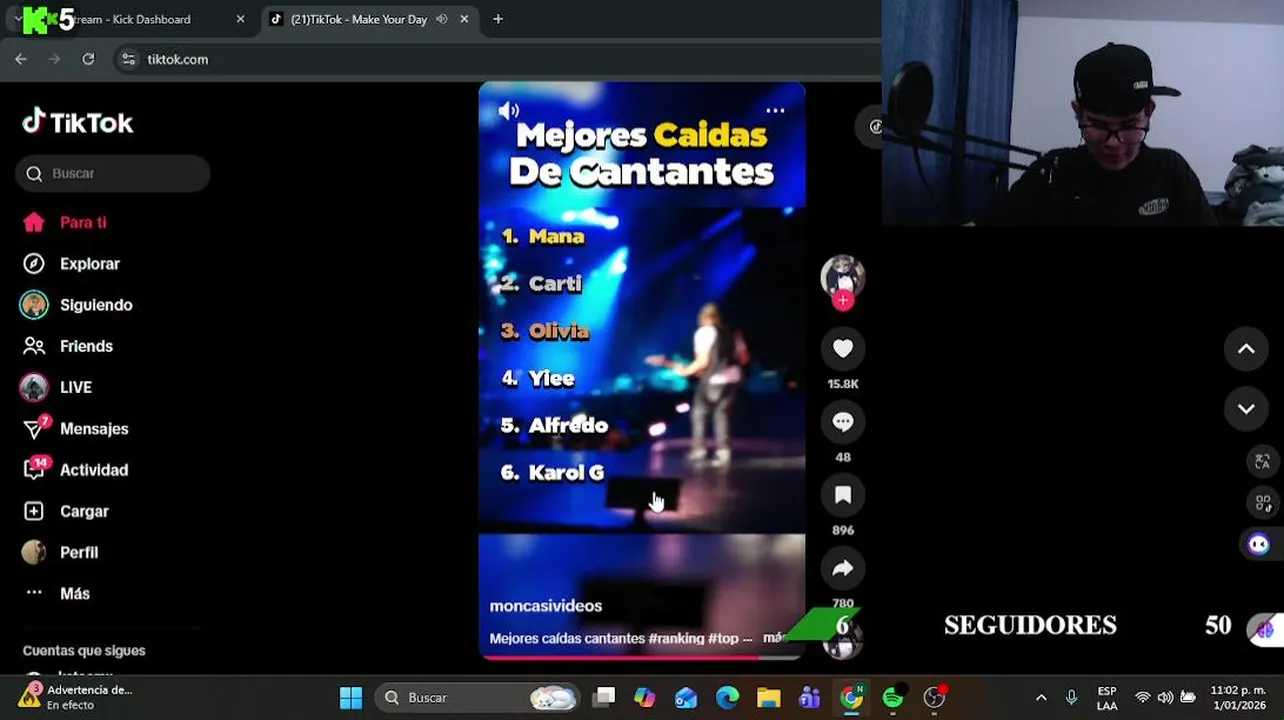Follow the creator with the red plus
The height and width of the screenshot is (720, 1284).
point(843,300)
